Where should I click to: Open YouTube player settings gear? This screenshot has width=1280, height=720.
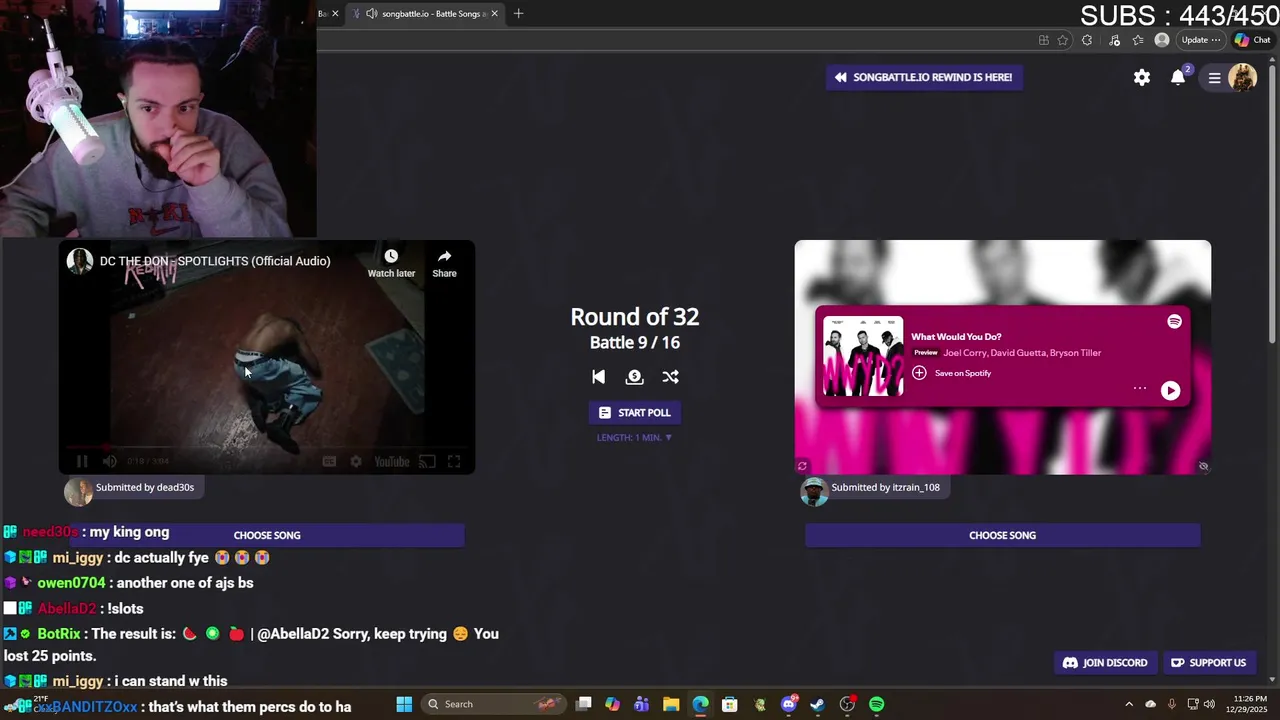(355, 461)
